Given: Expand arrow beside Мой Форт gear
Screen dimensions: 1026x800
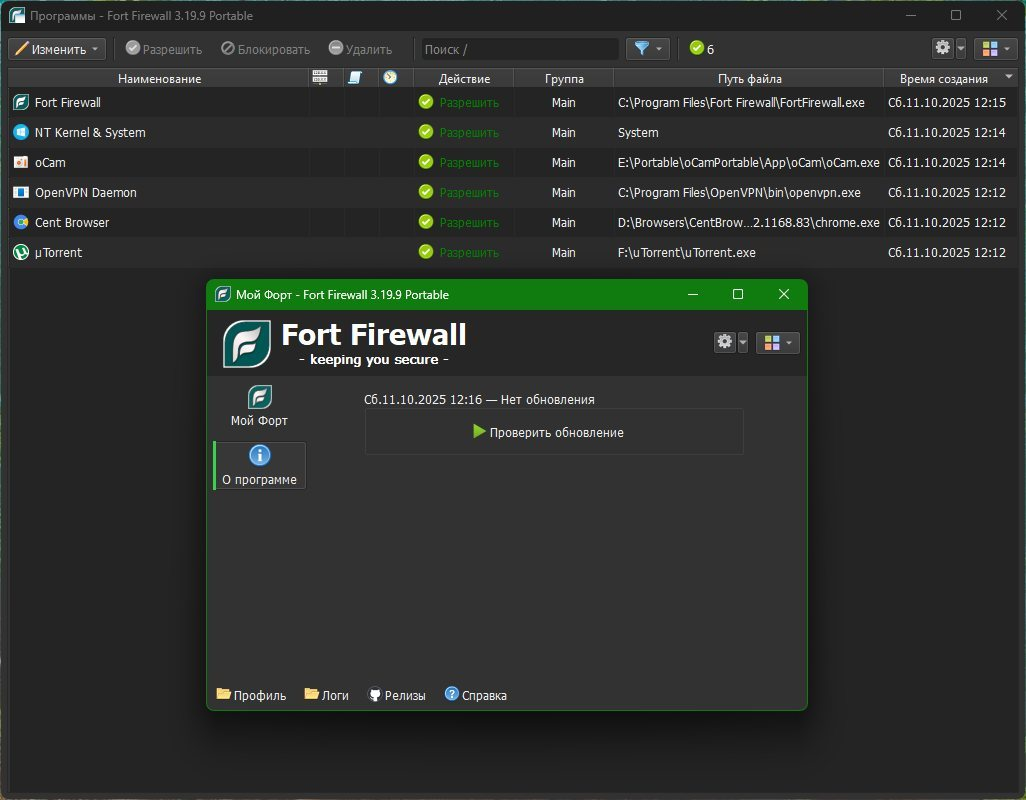Looking at the screenshot, I should (x=743, y=343).
